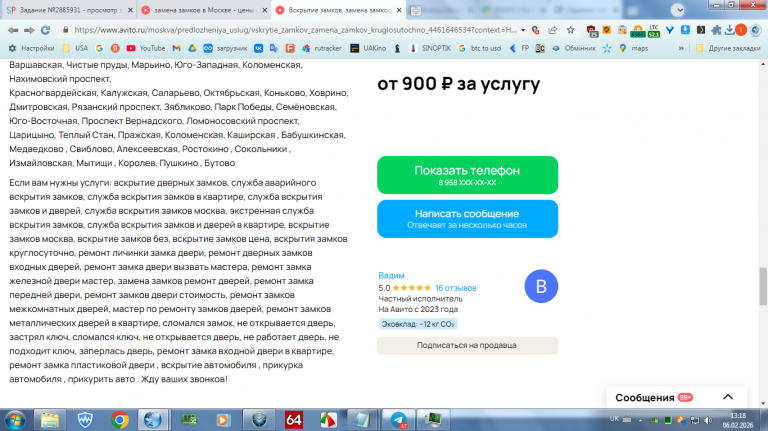Open Telegram from the taskbar
The height and width of the screenshot is (431, 768).
399,420
